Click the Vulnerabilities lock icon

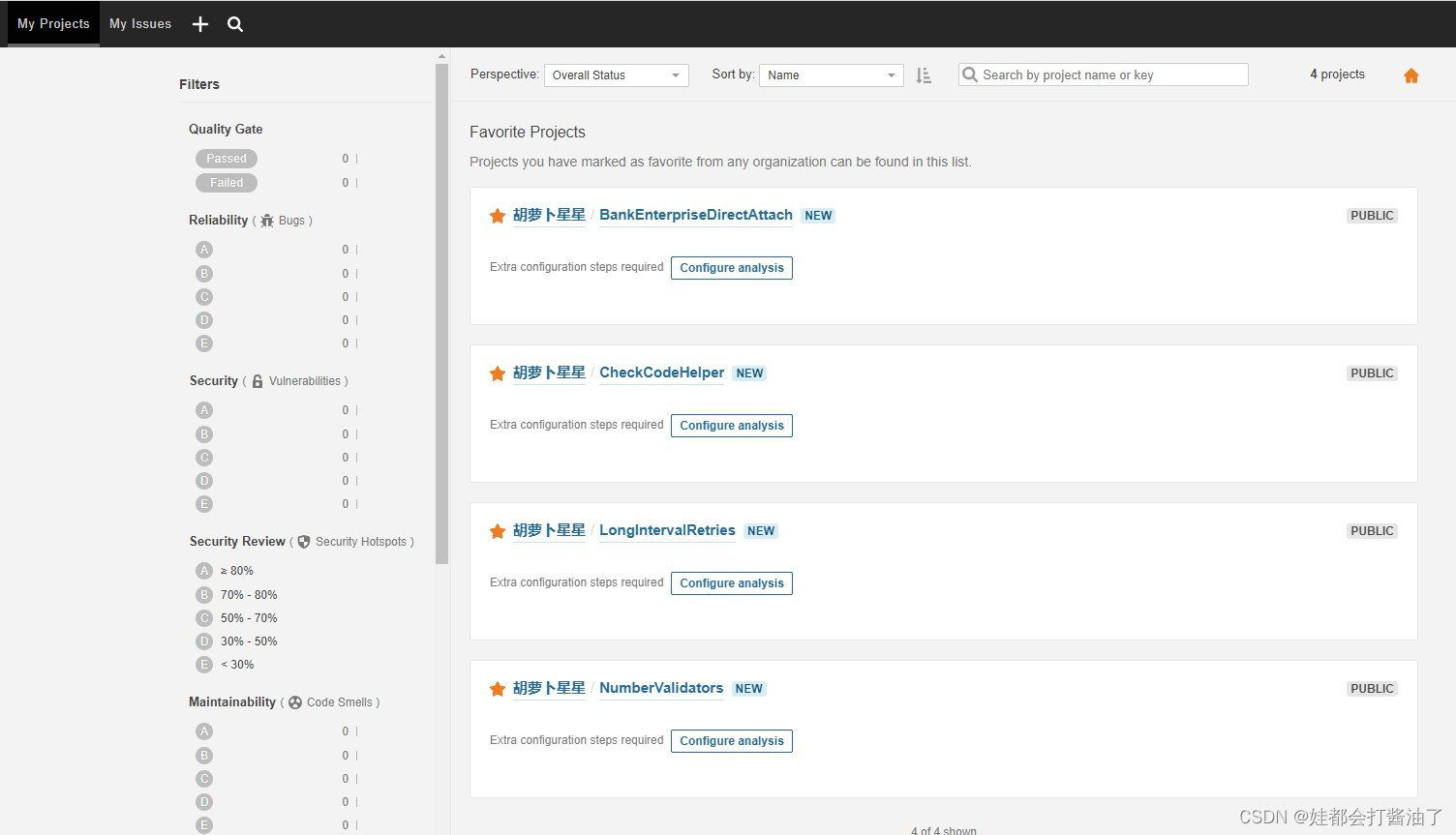pyautogui.click(x=258, y=381)
